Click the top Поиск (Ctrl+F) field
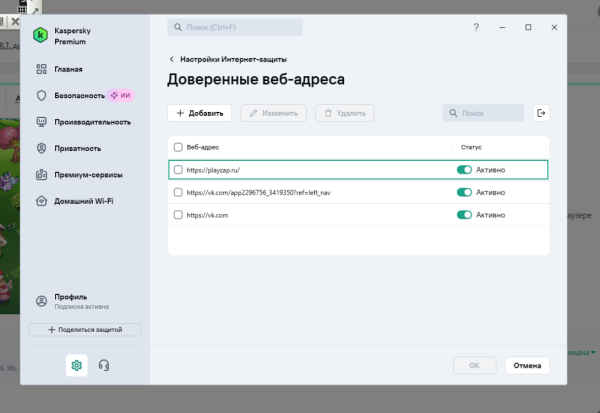Screen dimensions: 600x413 pos(235,27)
